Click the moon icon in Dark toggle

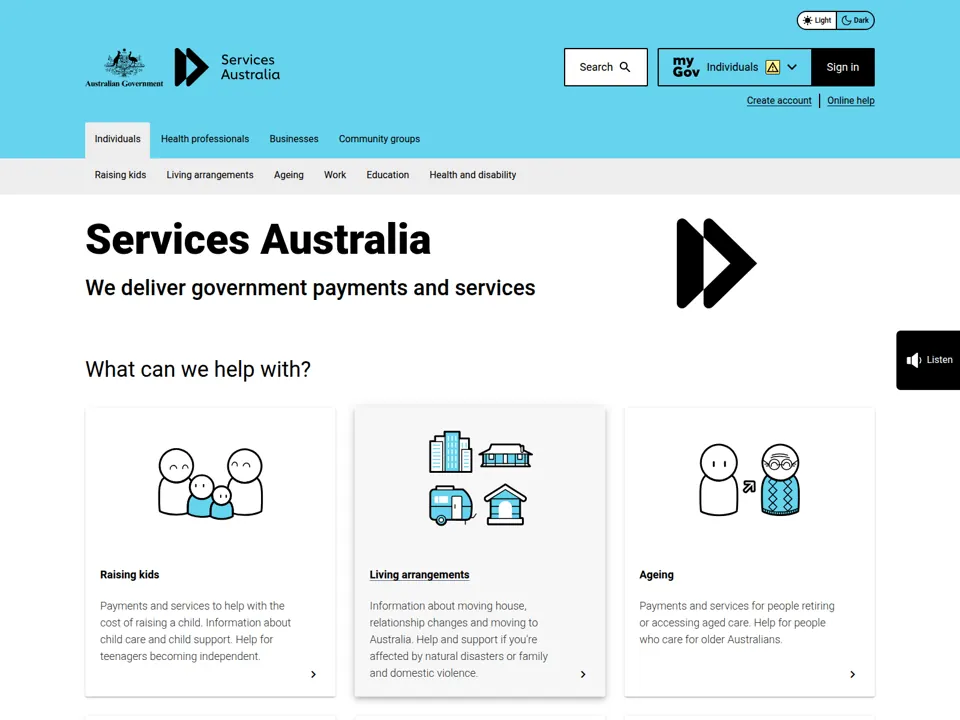tap(846, 20)
